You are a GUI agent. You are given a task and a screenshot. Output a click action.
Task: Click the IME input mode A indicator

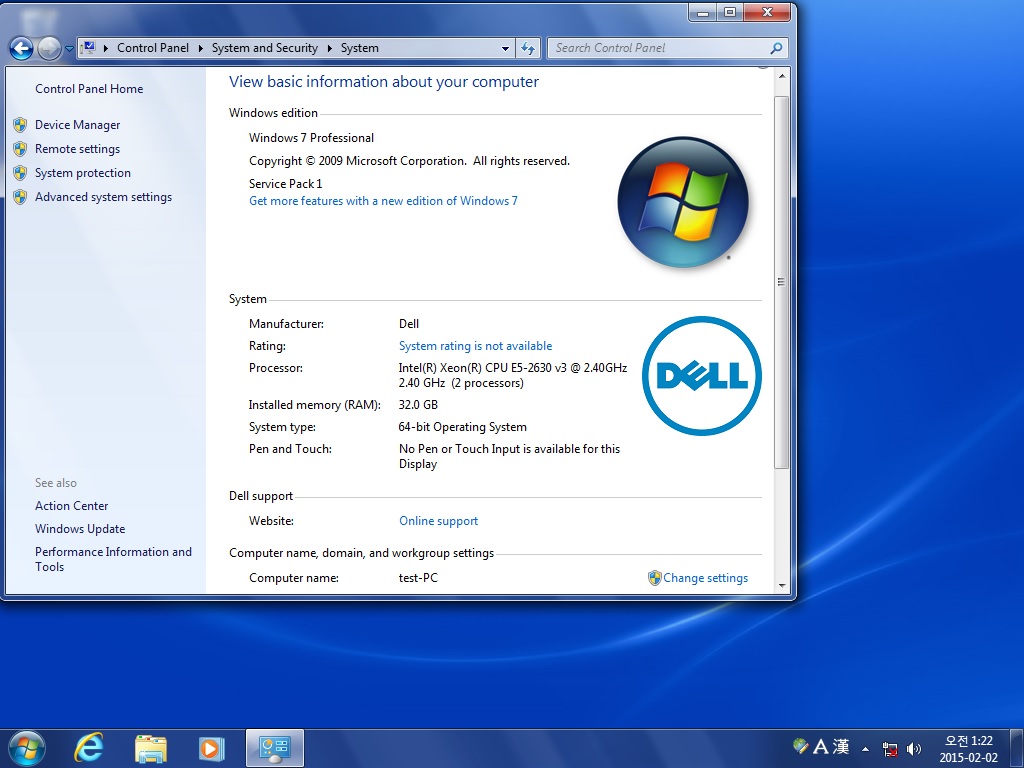(821, 746)
